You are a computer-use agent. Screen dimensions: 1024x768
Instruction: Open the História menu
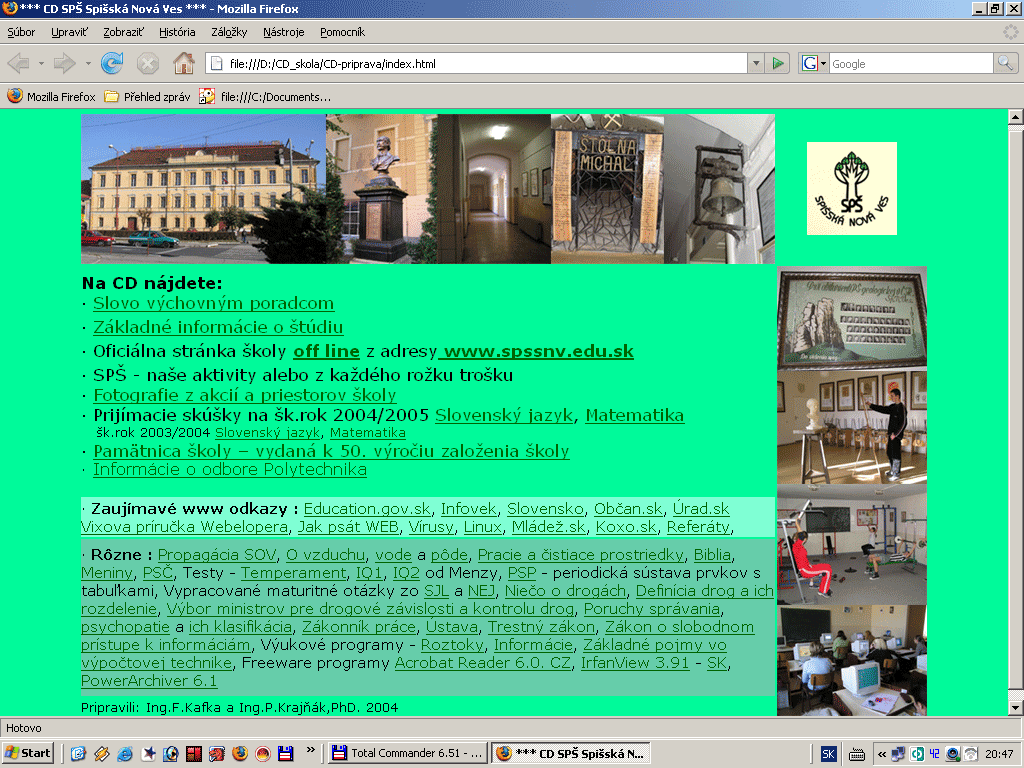pyautogui.click(x=177, y=32)
